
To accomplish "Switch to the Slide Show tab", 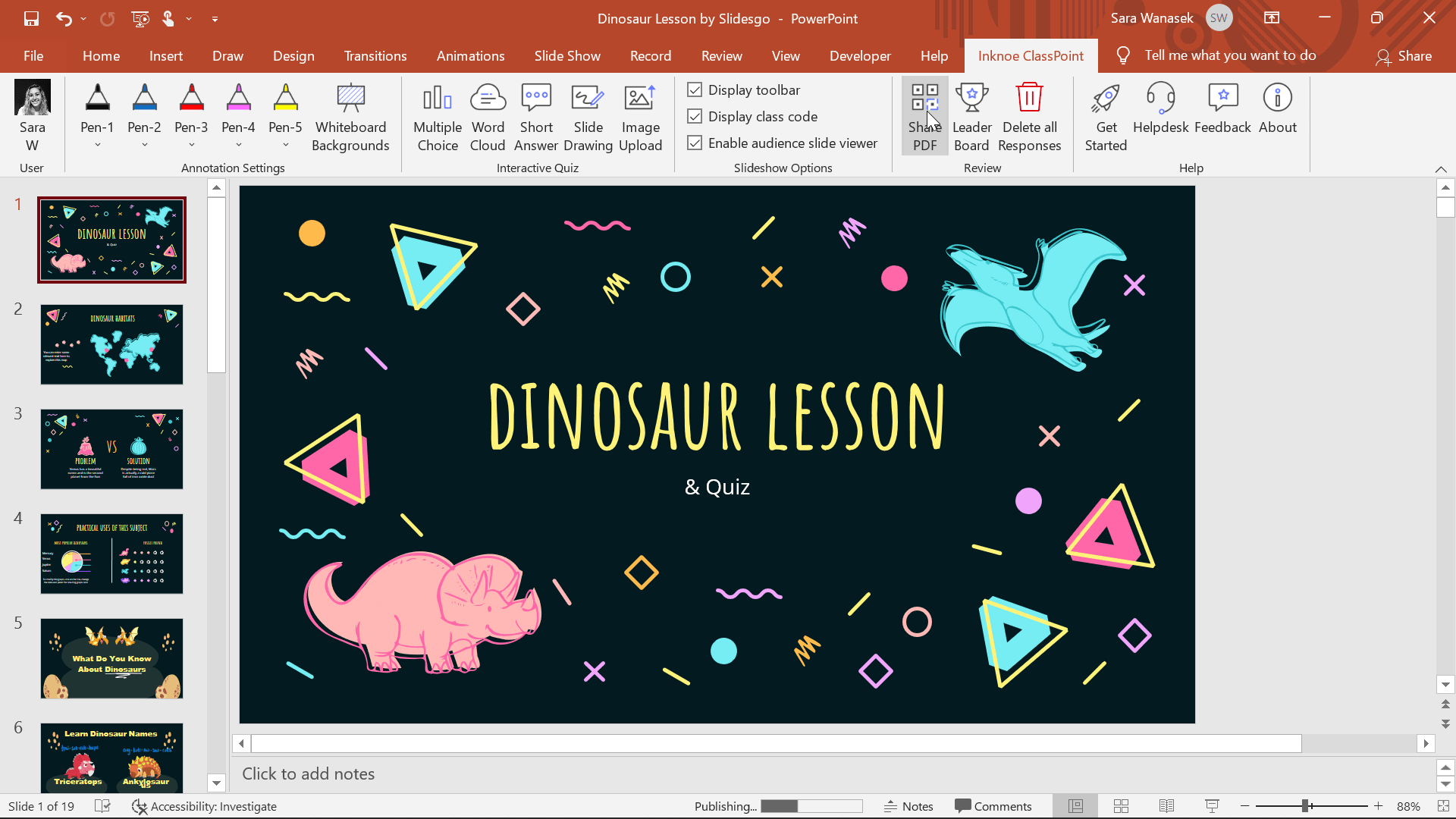I will (x=566, y=55).
